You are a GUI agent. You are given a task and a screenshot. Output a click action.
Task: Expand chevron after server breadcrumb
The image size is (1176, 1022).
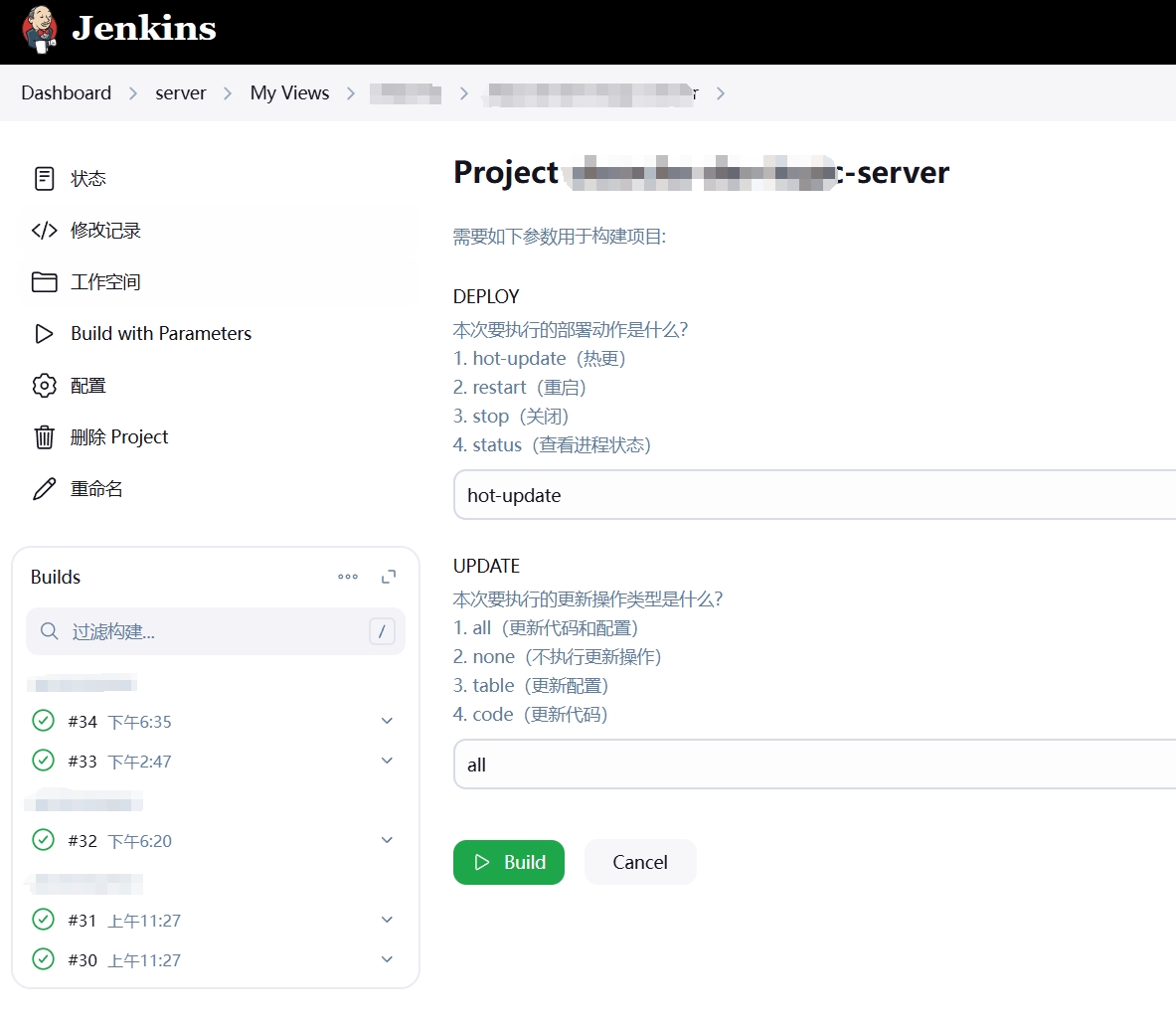pyautogui.click(x=228, y=93)
